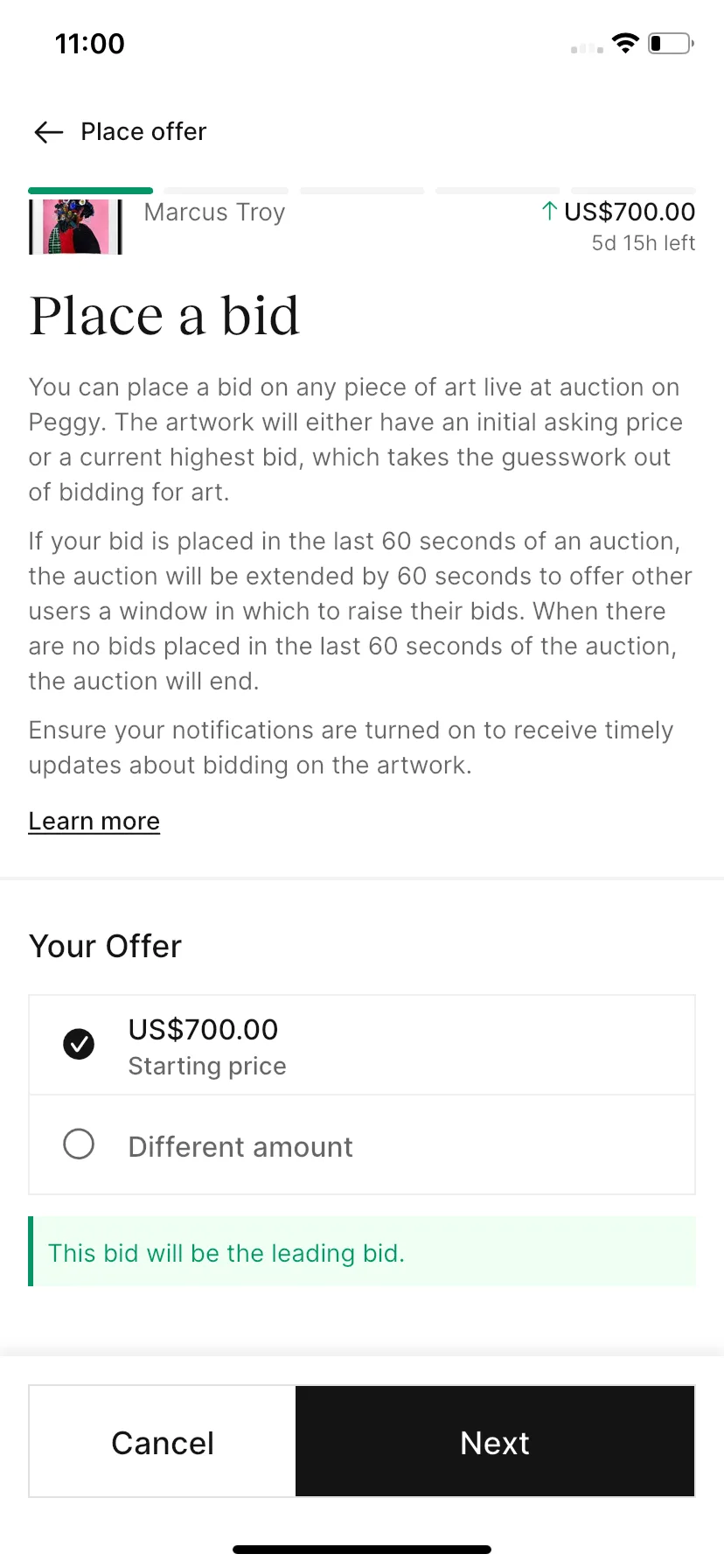The width and height of the screenshot is (724, 1568).
Task: Tap the Wi-Fi status icon
Action: coord(625,43)
